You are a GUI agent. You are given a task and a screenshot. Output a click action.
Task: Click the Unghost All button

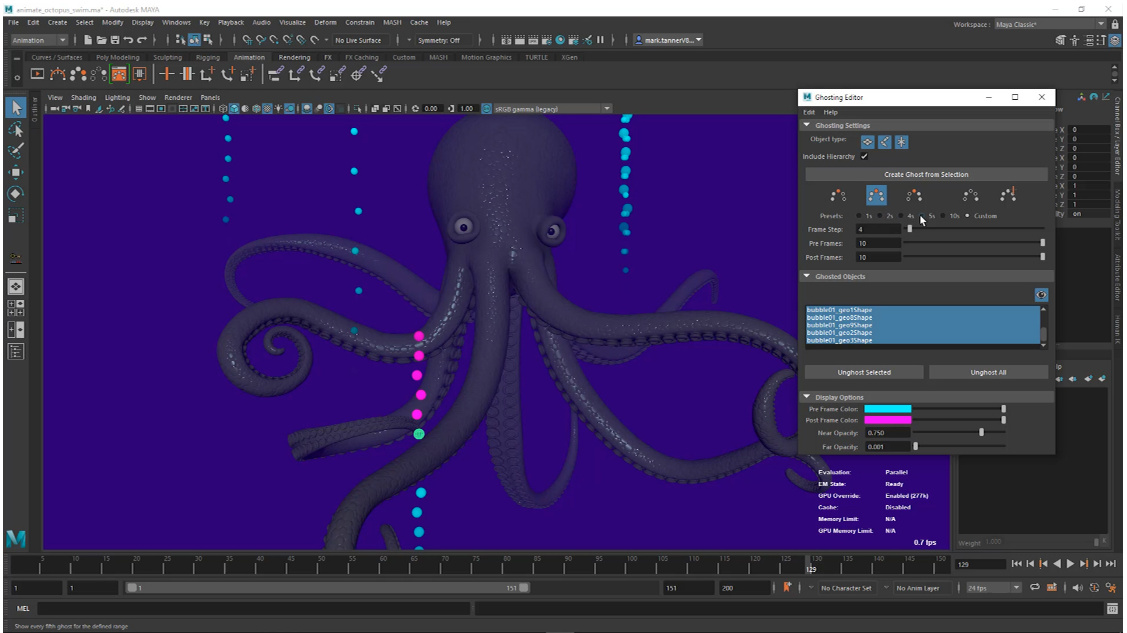point(988,372)
